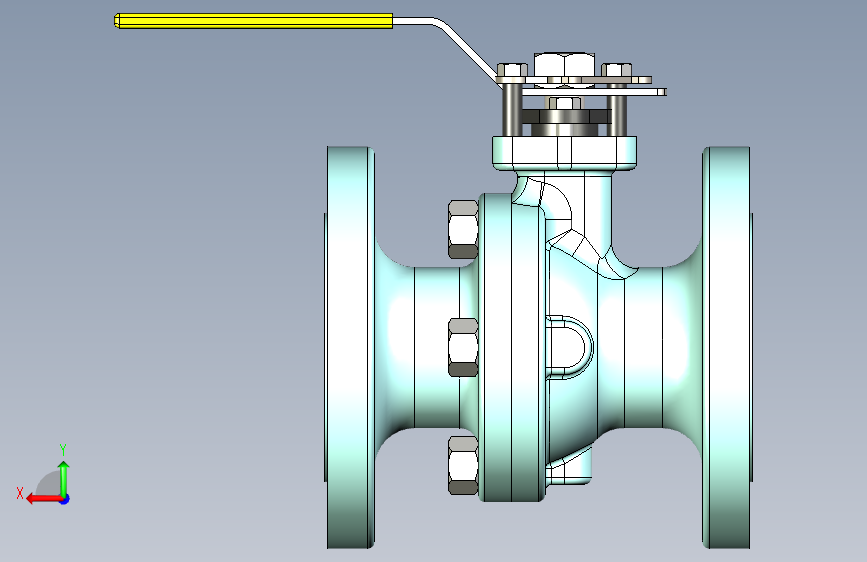Select the yellow handle grip
867x562 pixels.
(x=253, y=21)
